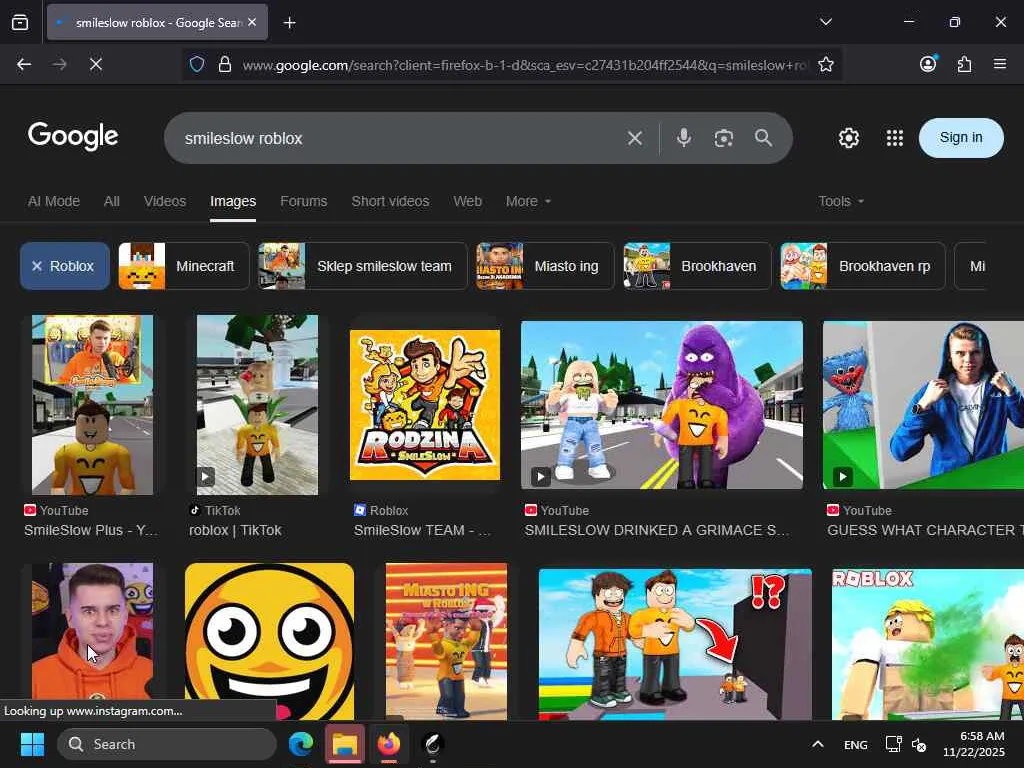The height and width of the screenshot is (768, 1024).
Task: Open the extensions puzzle menu
Action: (964, 64)
